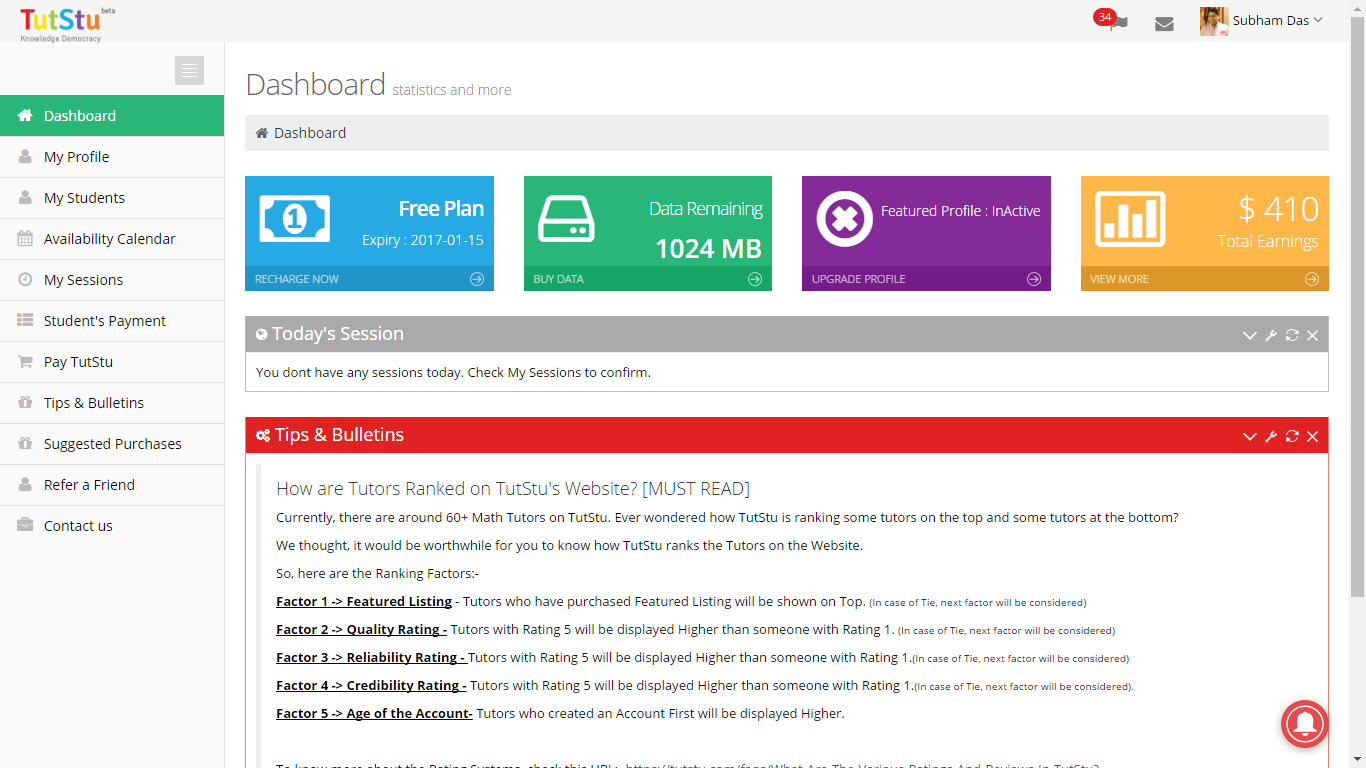The image size is (1366, 768).
Task: Click the 'How are Tutors Ranked' bulletin heading
Action: click(x=513, y=489)
